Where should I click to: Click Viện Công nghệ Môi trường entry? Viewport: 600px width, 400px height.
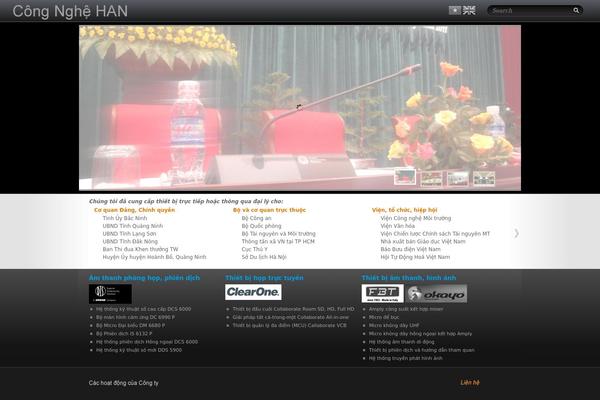(x=416, y=218)
